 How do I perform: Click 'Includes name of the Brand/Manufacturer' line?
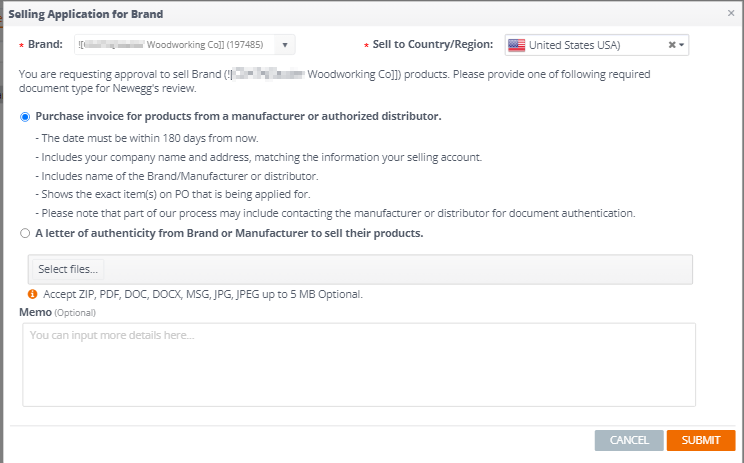point(177,176)
